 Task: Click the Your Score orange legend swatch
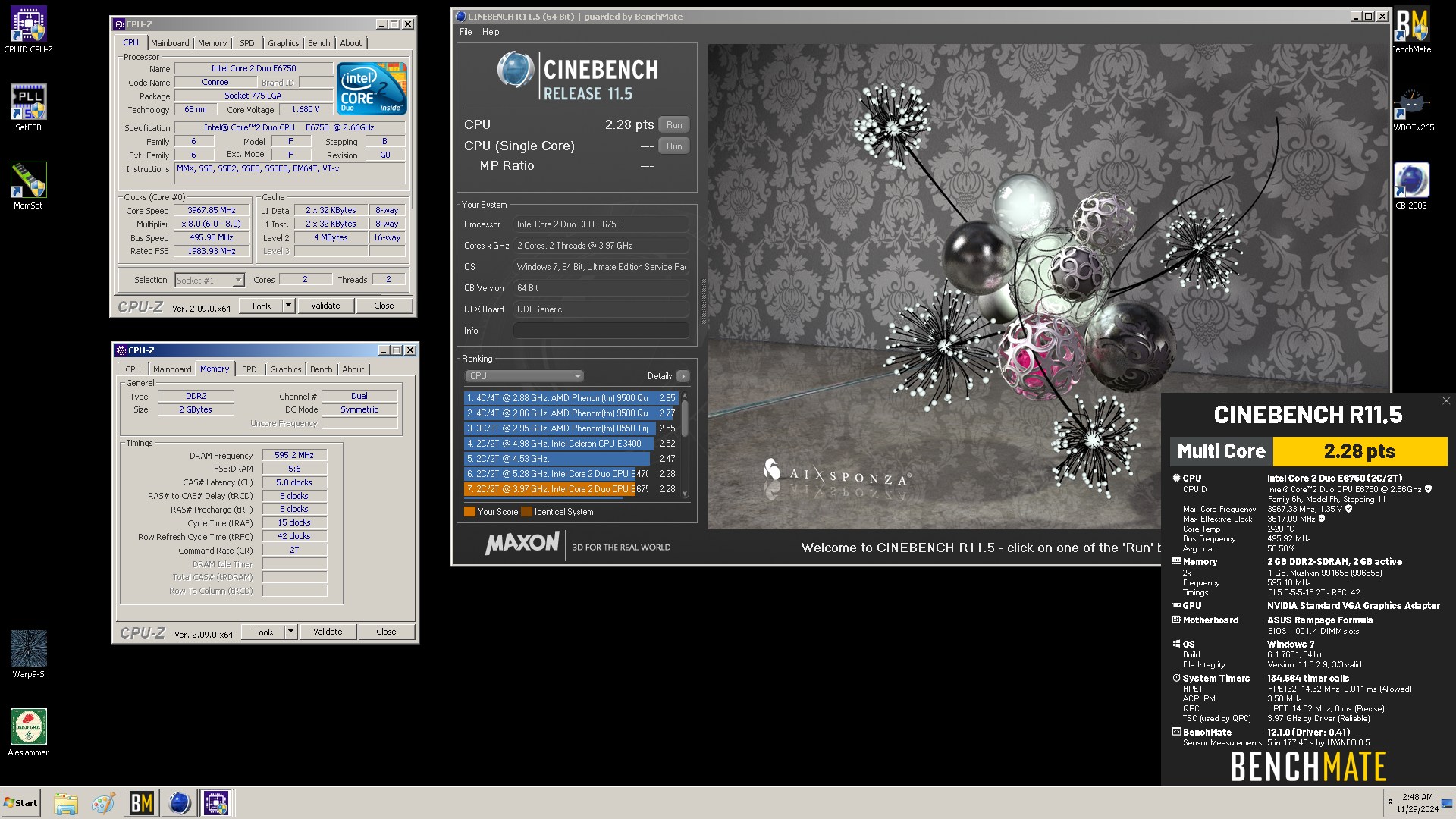pos(469,512)
